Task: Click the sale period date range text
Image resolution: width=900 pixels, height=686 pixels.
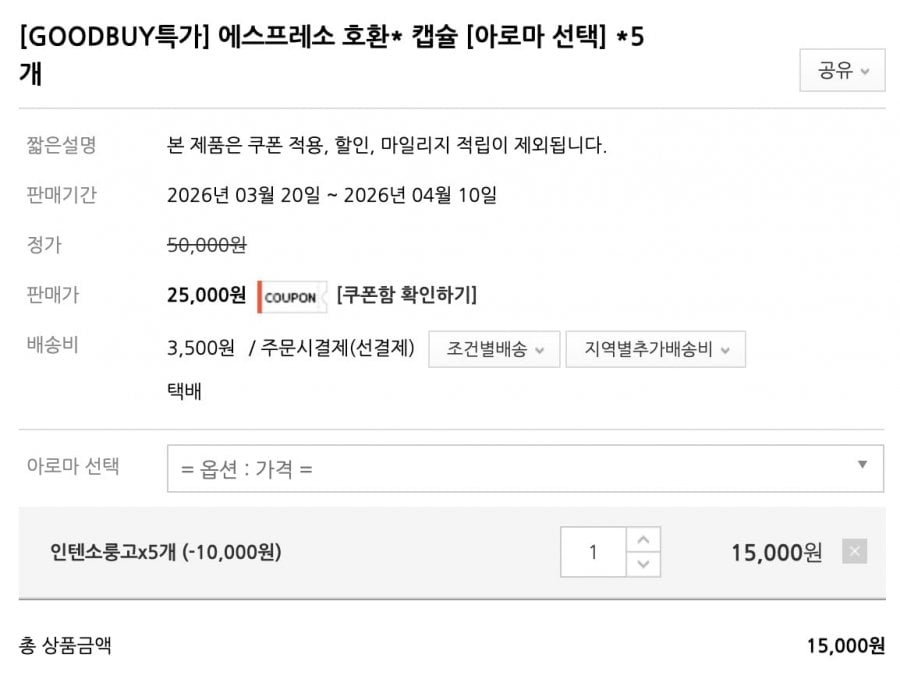Action: pyautogui.click(x=331, y=195)
